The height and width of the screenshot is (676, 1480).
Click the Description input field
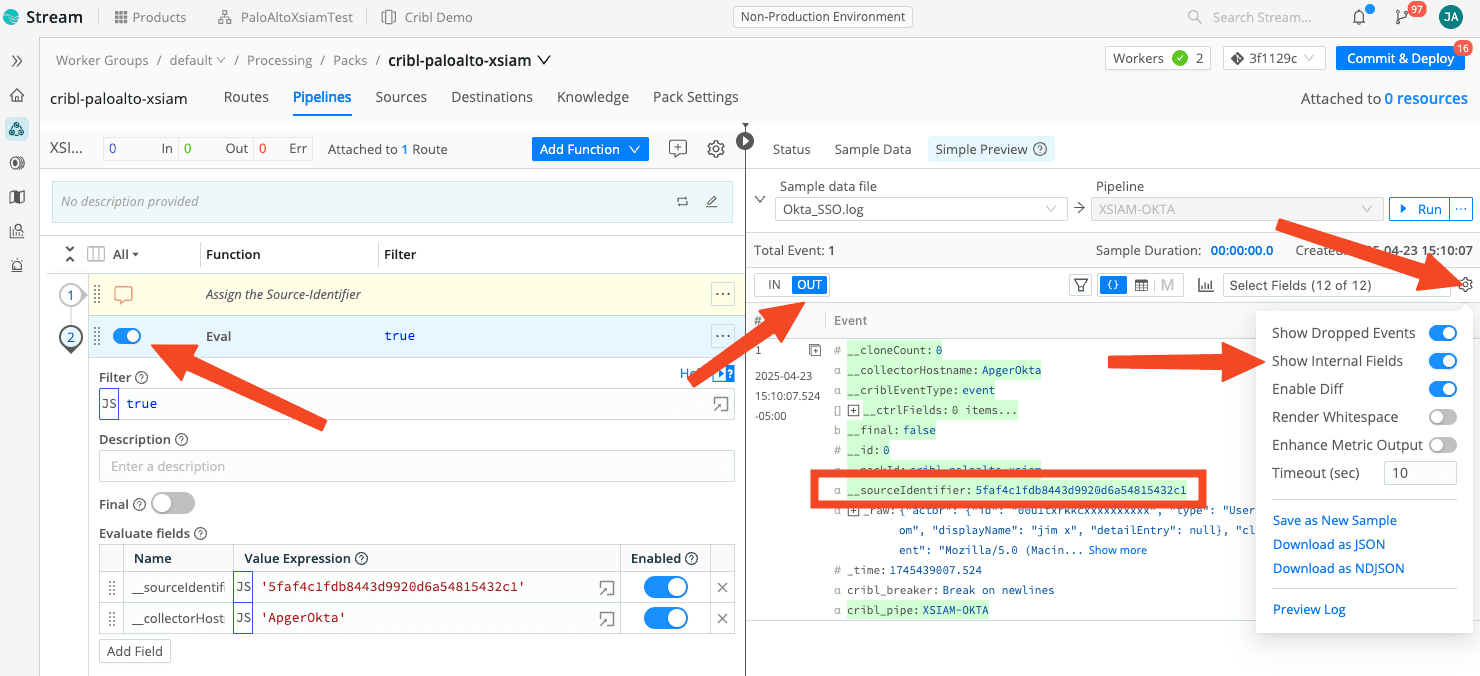(416, 466)
